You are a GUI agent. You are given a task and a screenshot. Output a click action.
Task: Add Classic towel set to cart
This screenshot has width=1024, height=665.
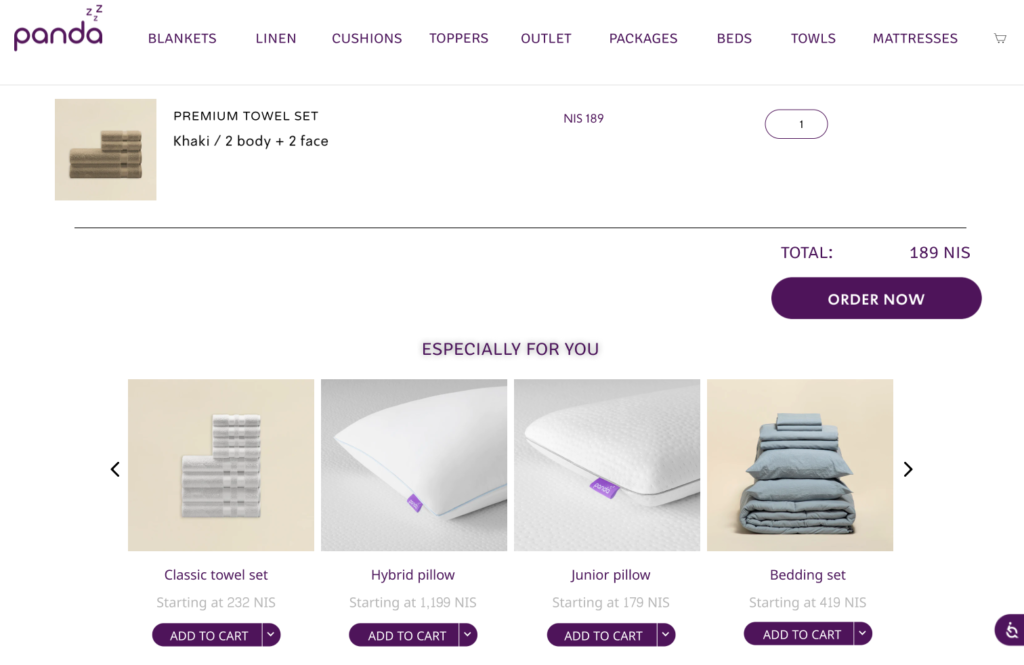click(x=208, y=636)
